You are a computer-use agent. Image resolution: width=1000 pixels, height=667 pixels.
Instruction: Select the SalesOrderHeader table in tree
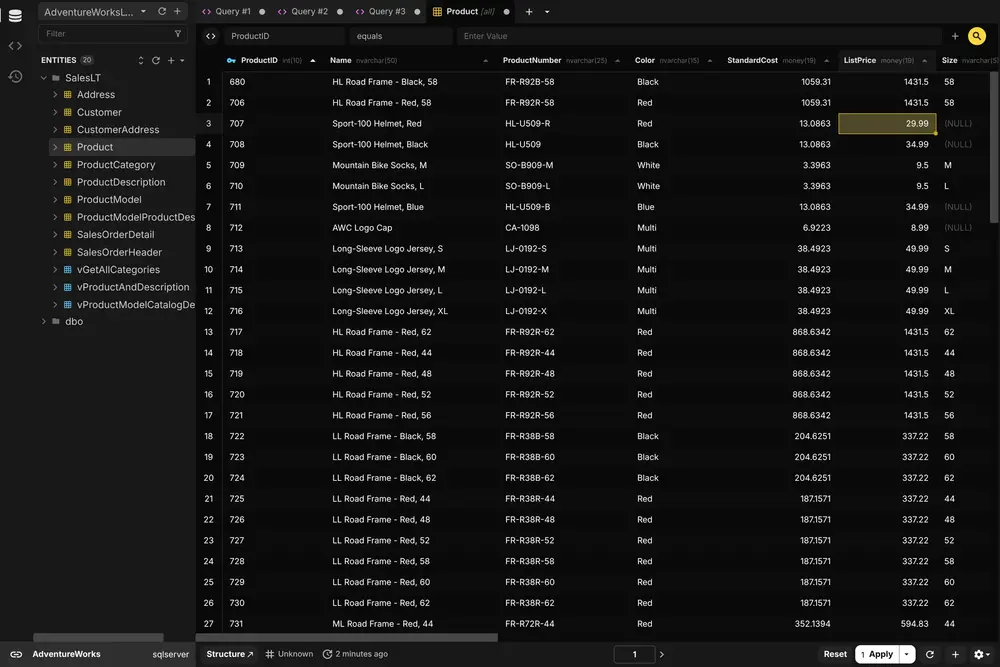119,253
